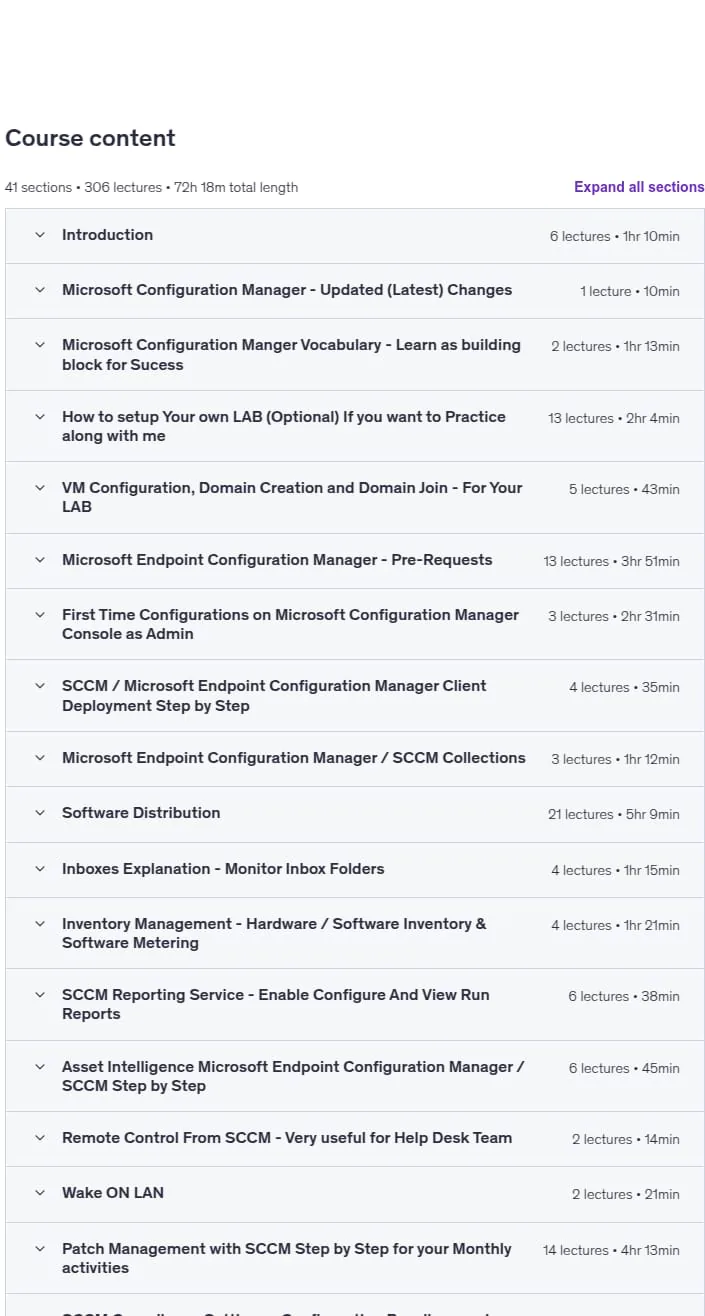Click '3 lectures • 2hr 31min' text
Screen dimensions: 705x1316
coord(613,616)
